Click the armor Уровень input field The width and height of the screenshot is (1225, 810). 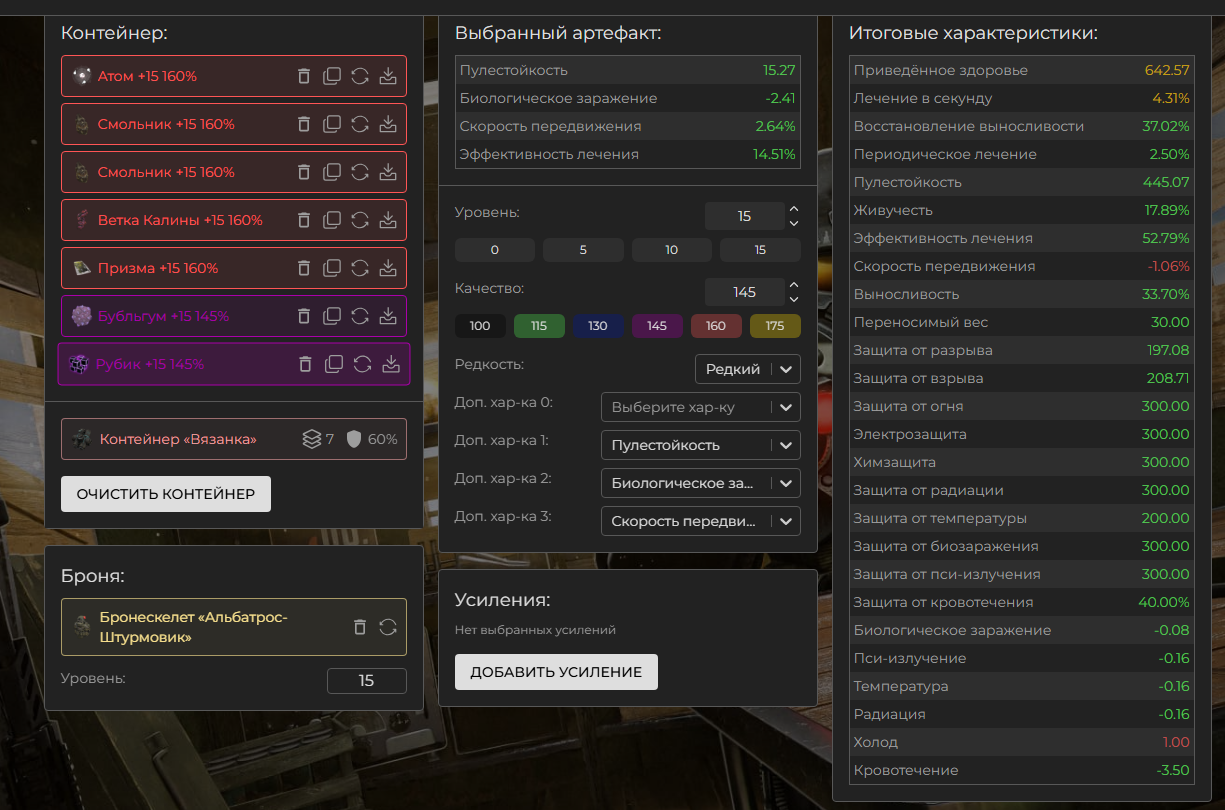[x=366, y=681]
